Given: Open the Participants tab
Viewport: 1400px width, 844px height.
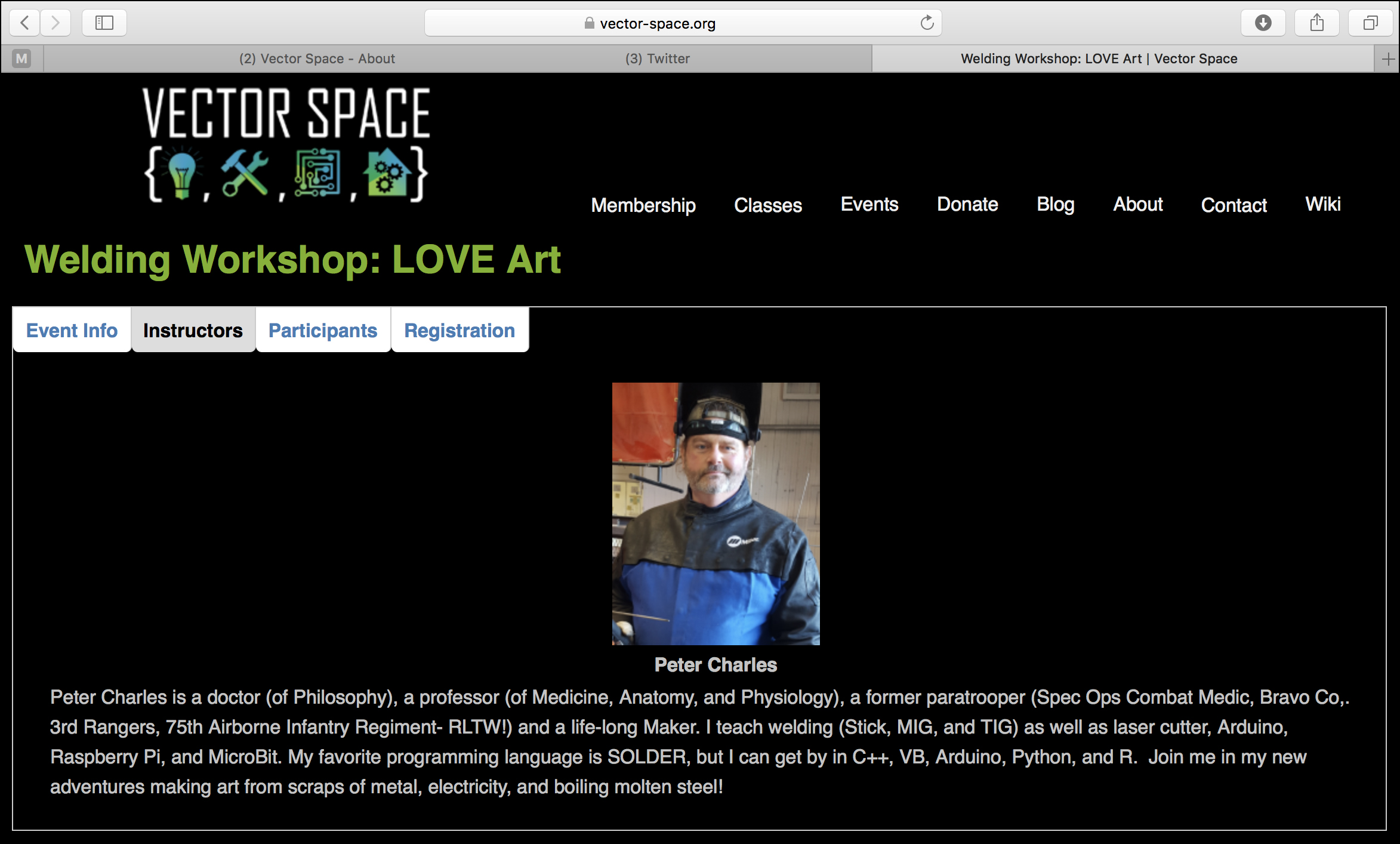Looking at the screenshot, I should pos(323,330).
